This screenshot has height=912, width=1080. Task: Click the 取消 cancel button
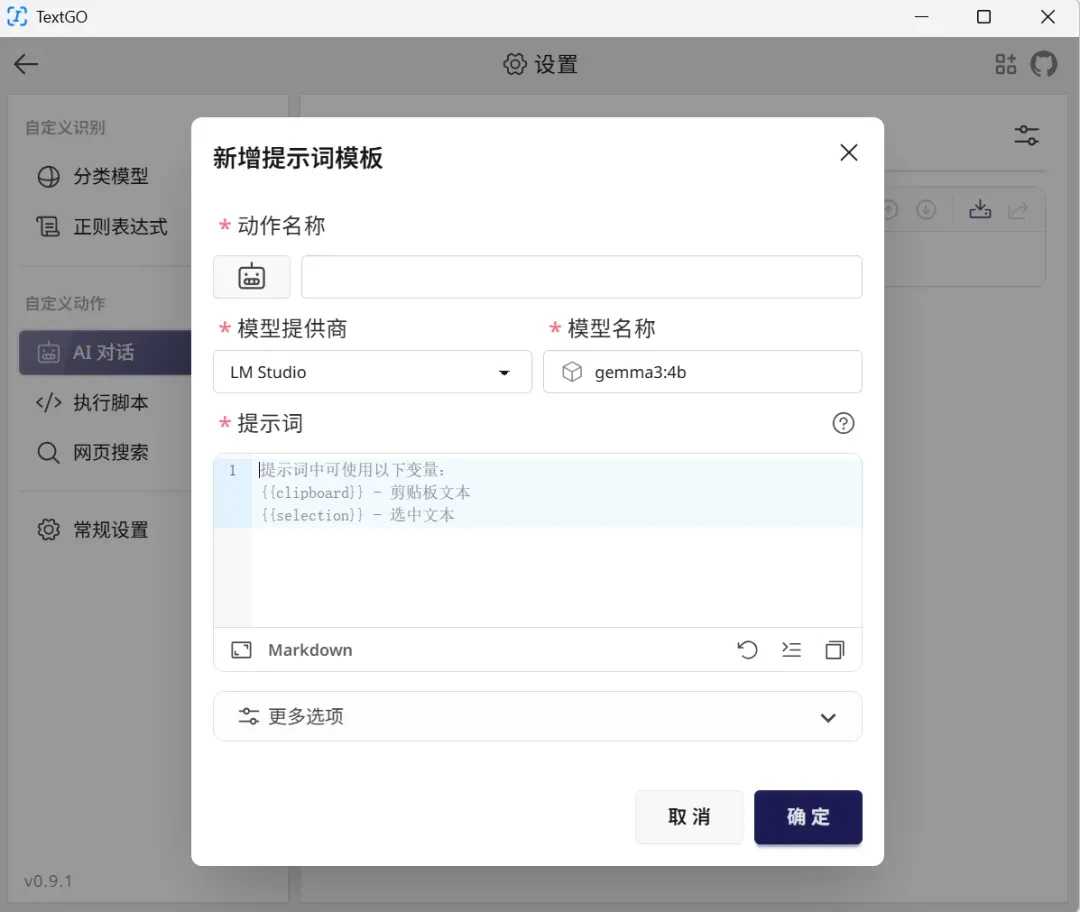point(689,817)
